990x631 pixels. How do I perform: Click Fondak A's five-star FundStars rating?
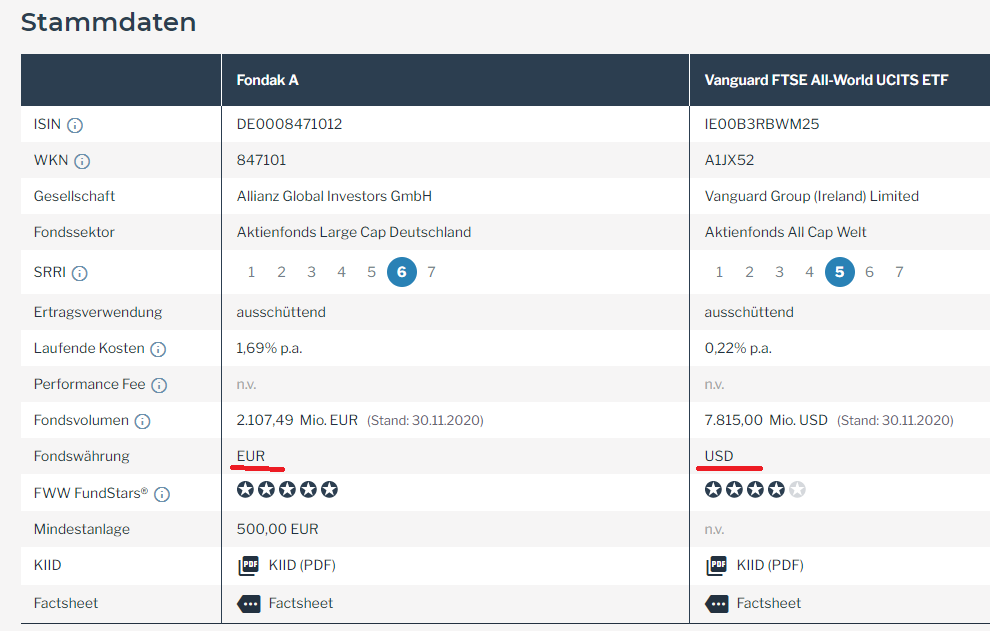[x=287, y=490]
